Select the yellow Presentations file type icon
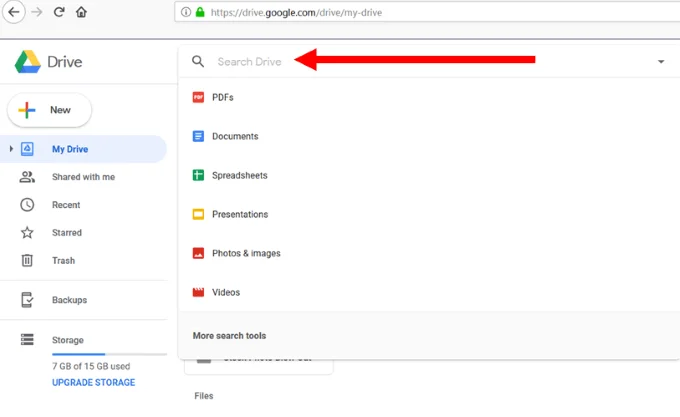The width and height of the screenshot is (680, 417). tap(198, 214)
